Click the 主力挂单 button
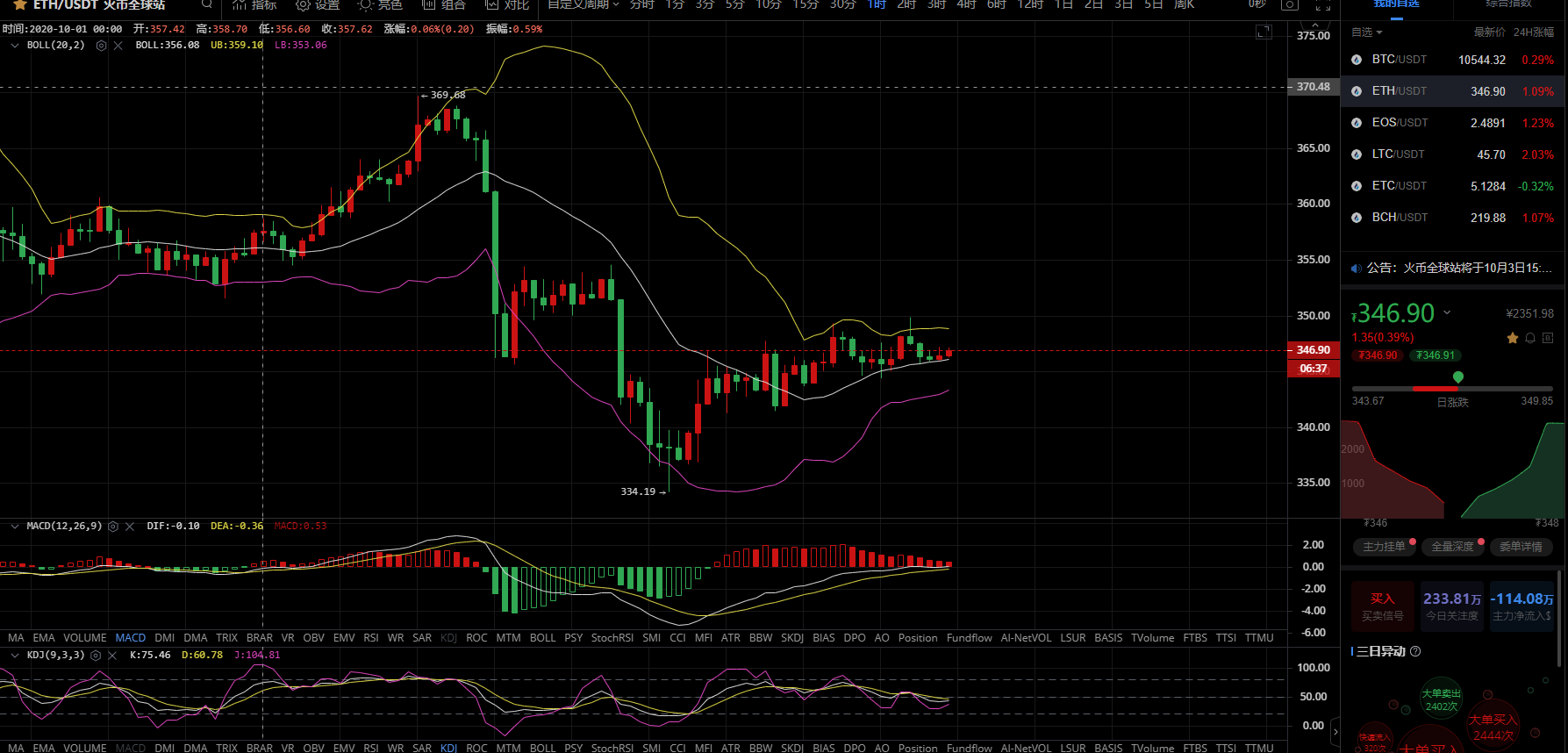This screenshot has width=1568, height=753. 1384,547
